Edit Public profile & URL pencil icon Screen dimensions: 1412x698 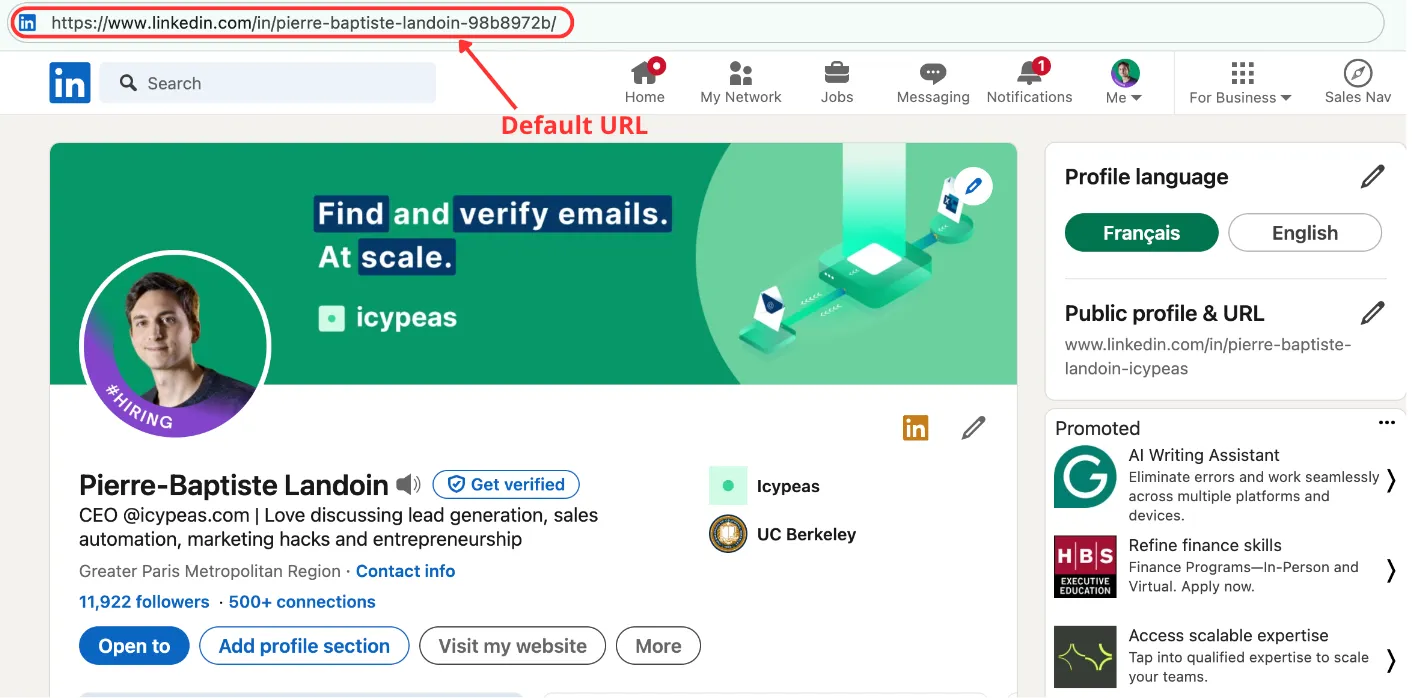point(1373,313)
